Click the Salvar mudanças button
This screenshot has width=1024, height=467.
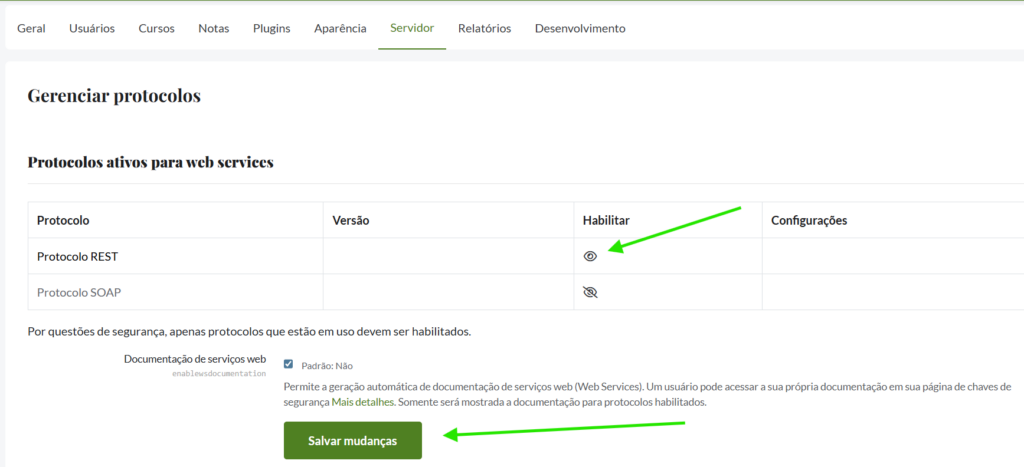(352, 440)
